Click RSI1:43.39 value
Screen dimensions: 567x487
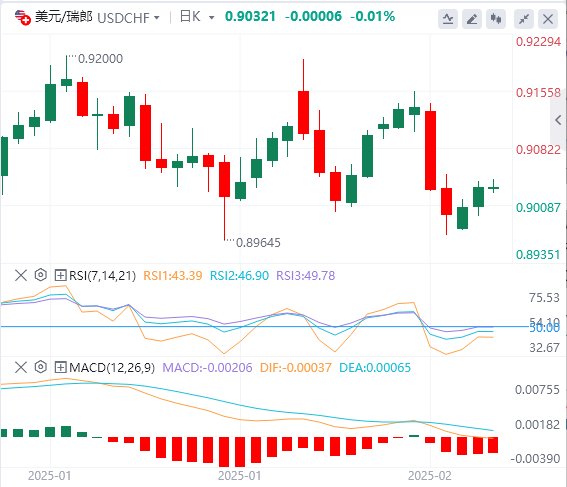tap(173, 276)
